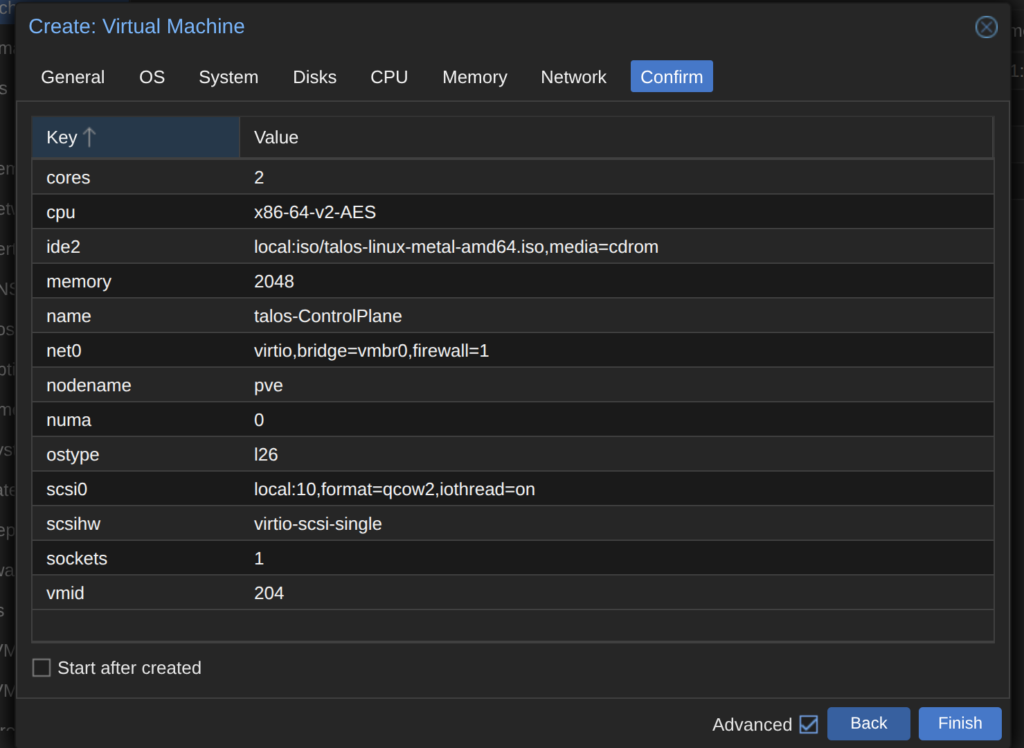1024x748 pixels.
Task: Open the OS tab
Action: pos(152,77)
